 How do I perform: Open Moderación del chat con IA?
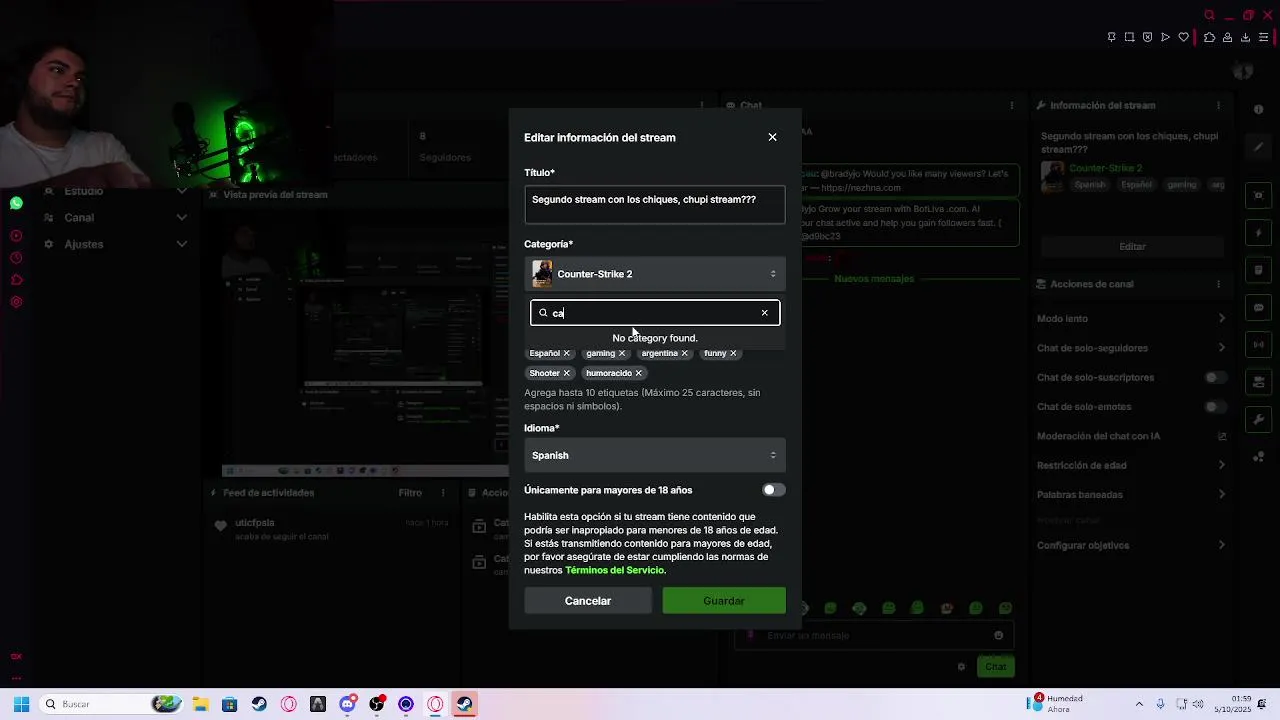(1221, 436)
